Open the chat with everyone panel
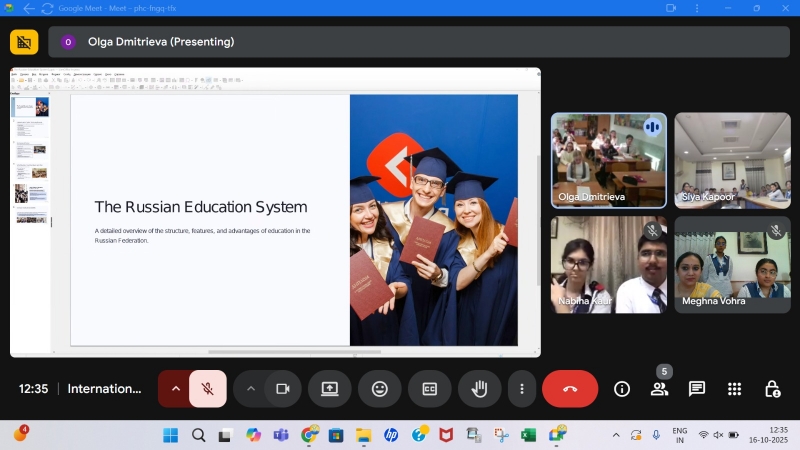The width and height of the screenshot is (800, 450). point(697,389)
